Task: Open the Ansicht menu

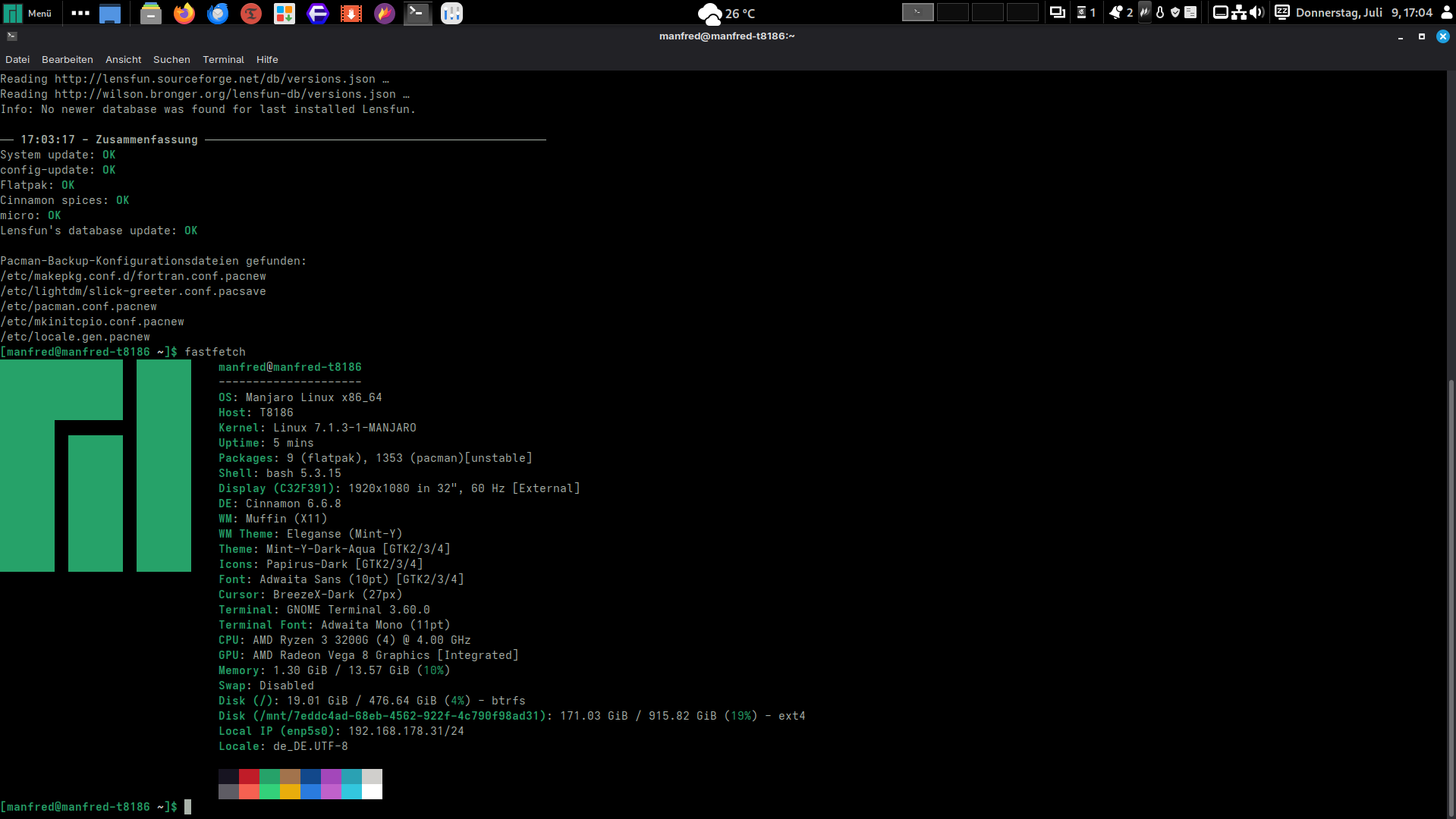Action: (124, 59)
